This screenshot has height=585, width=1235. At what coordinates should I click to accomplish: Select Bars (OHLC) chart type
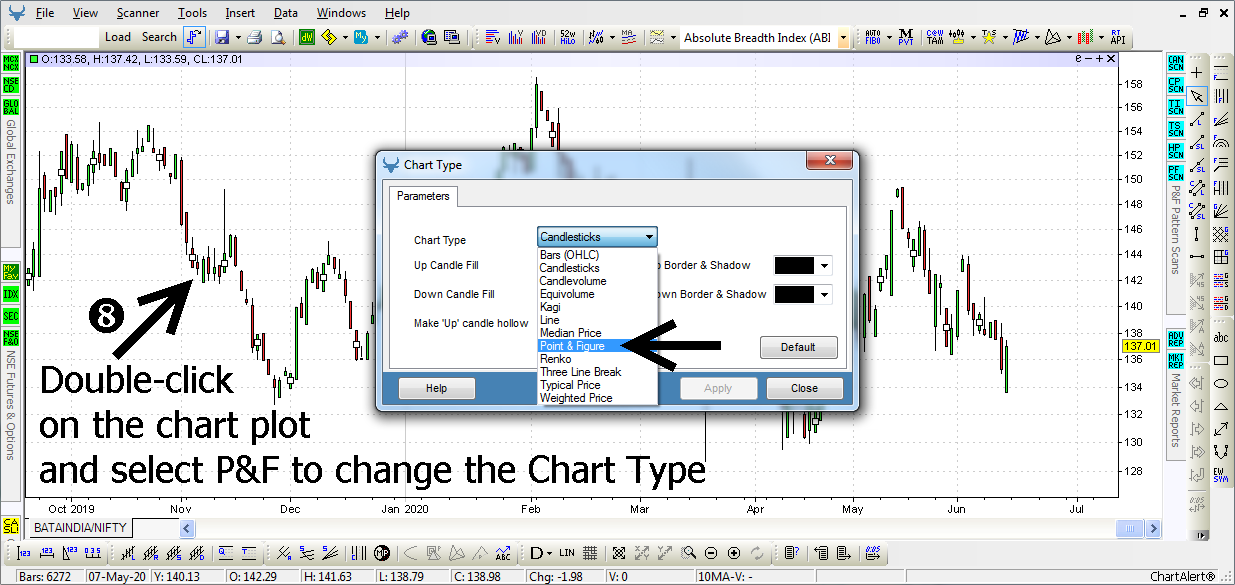(596, 255)
